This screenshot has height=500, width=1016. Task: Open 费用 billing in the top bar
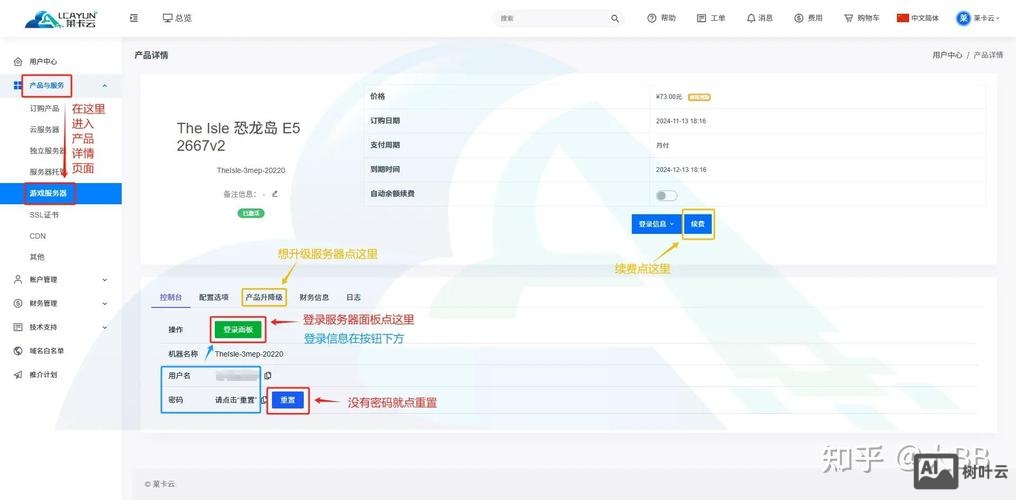click(808, 18)
